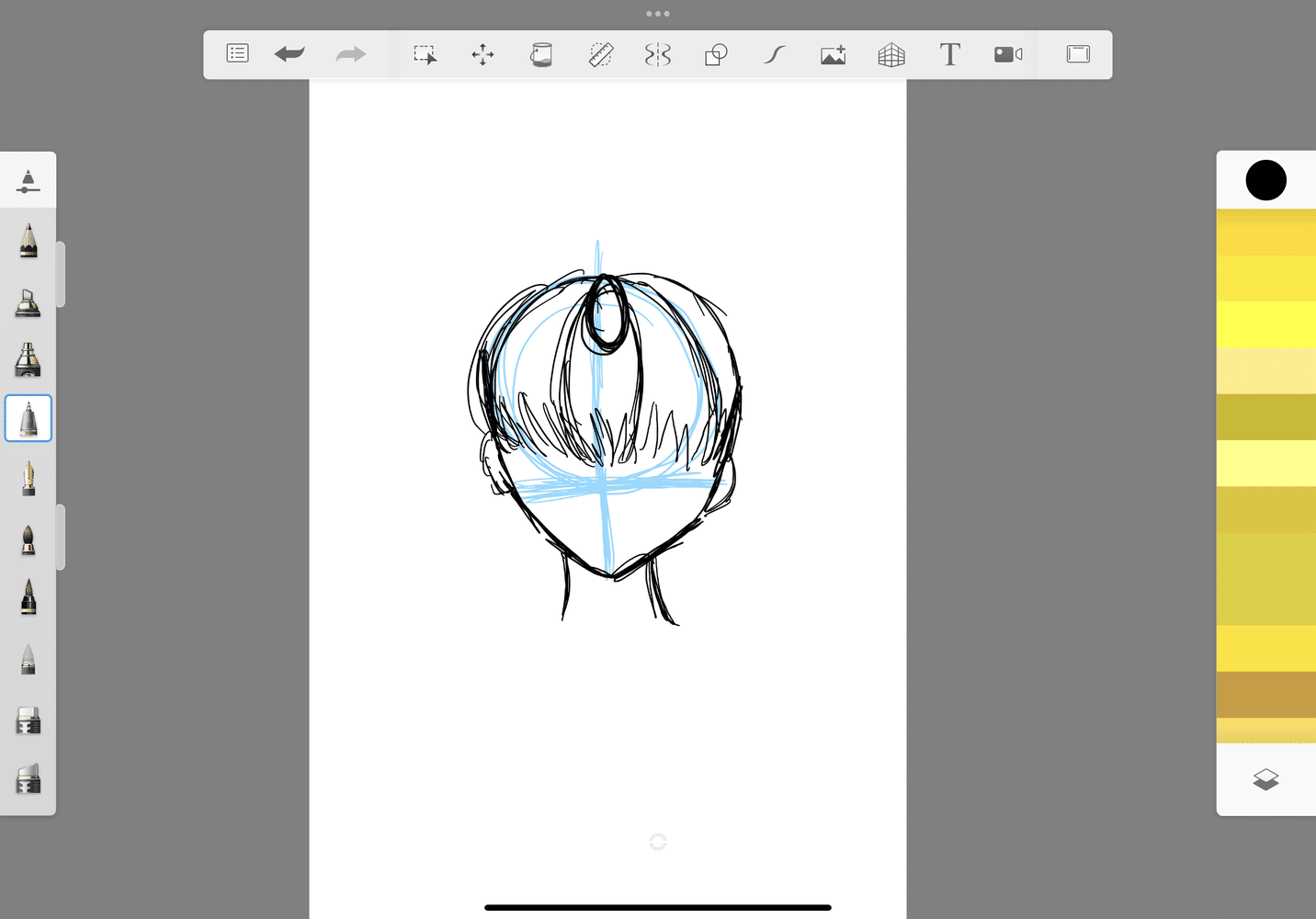Viewport: 1316px width, 919px height.
Task: Open the perspective grid tool
Action: [x=891, y=54]
